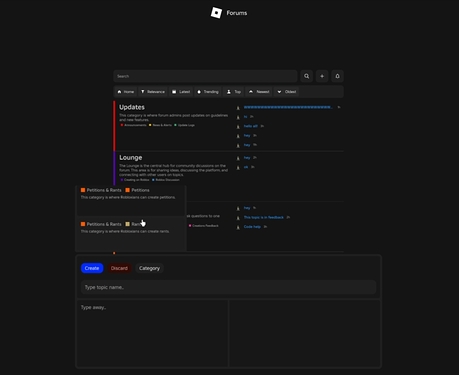Click the Latest tab calendar icon
The height and width of the screenshot is (375, 459).
[x=174, y=92]
